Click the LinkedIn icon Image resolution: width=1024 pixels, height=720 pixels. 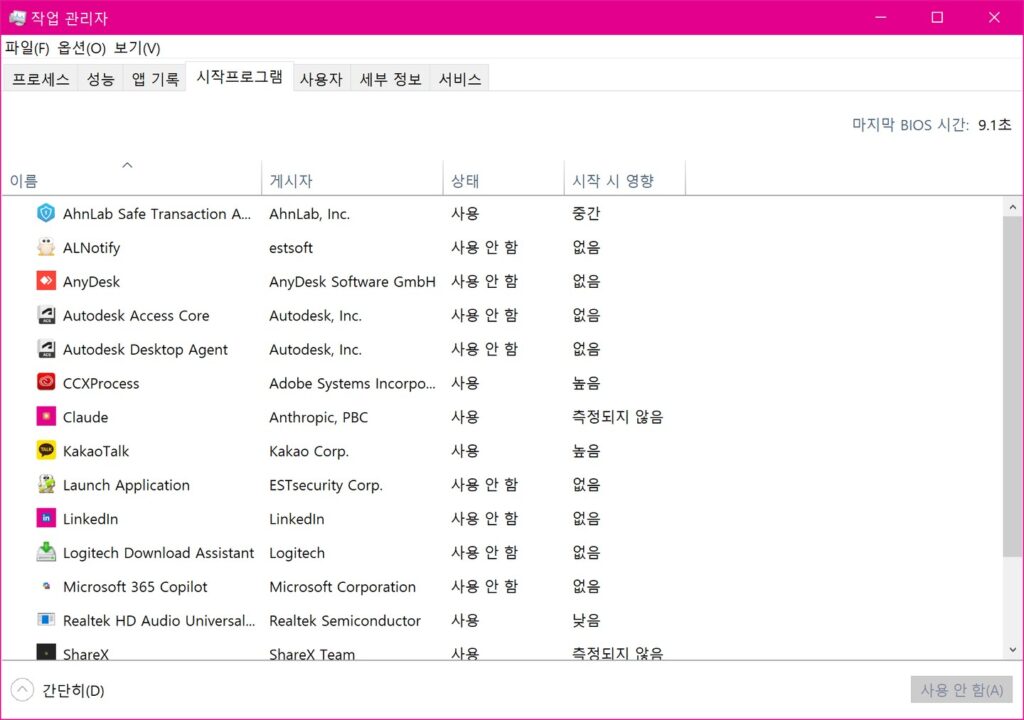coord(46,518)
